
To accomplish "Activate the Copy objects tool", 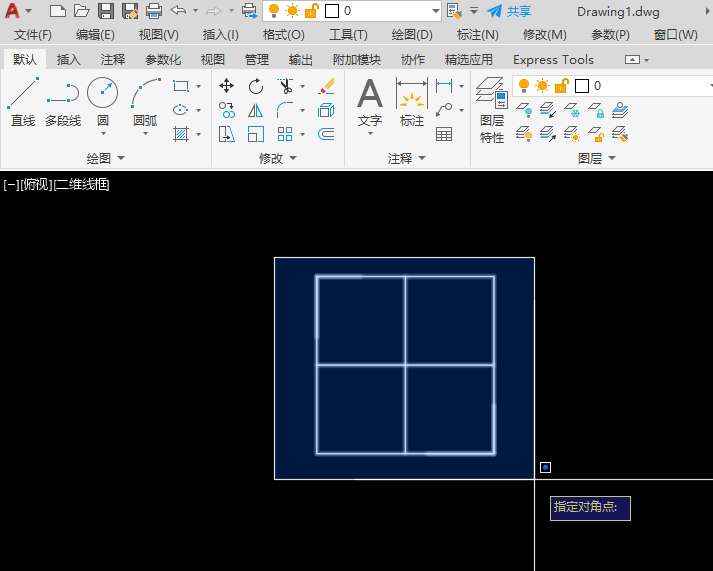I will (226, 110).
